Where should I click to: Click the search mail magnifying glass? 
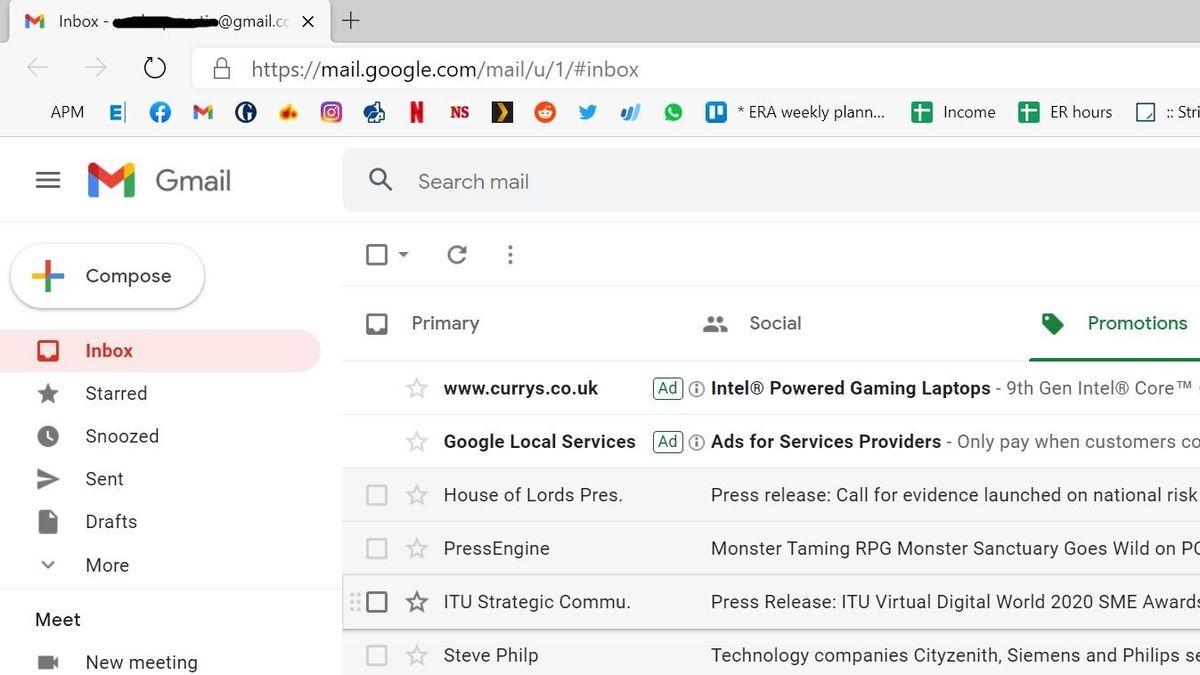click(380, 181)
